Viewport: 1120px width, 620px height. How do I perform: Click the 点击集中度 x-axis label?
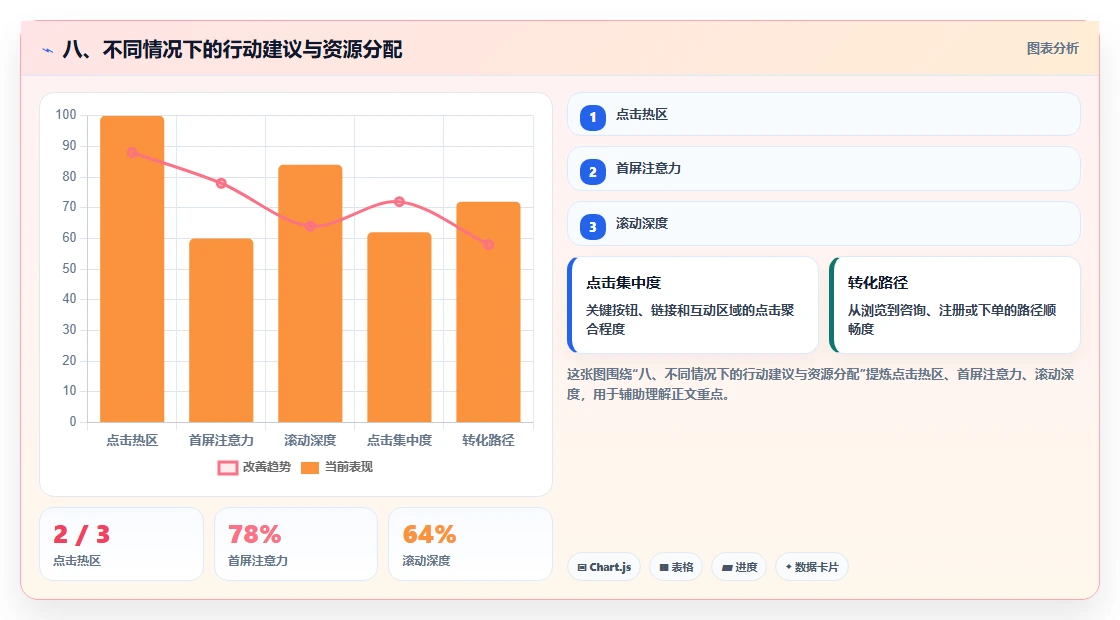pyautogui.click(x=399, y=440)
